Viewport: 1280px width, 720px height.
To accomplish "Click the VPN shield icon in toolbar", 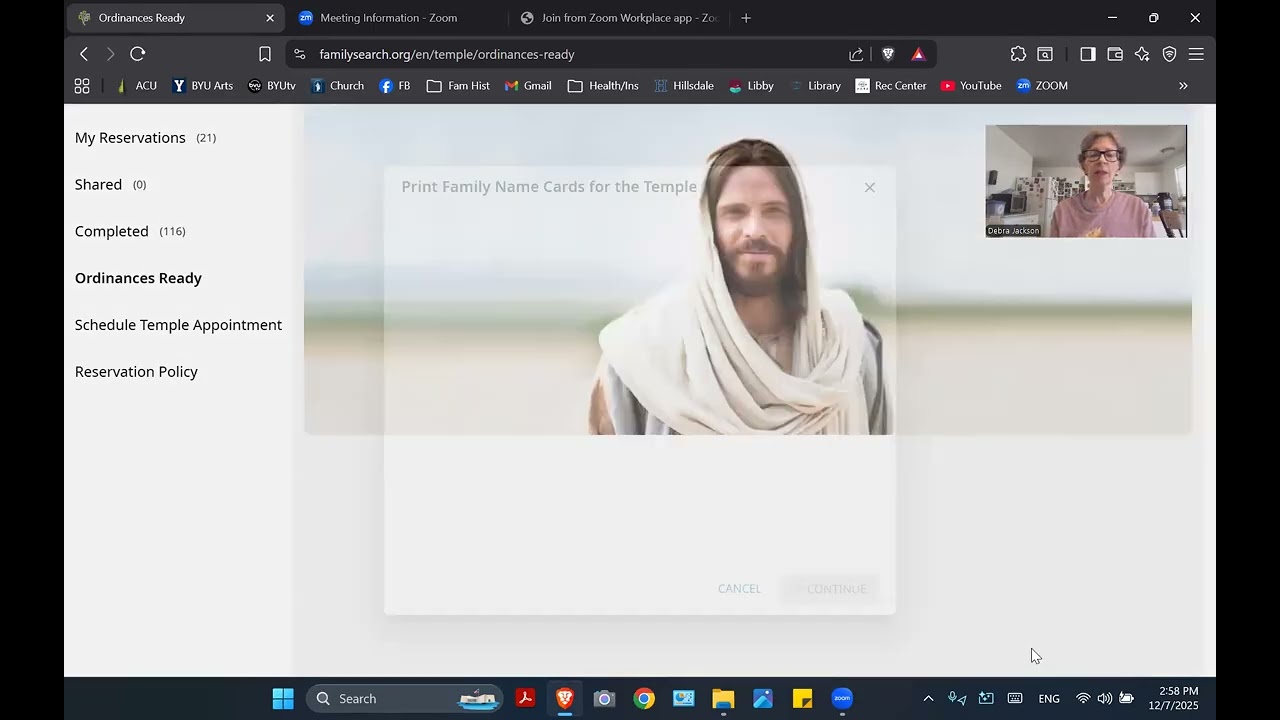I will (1169, 54).
